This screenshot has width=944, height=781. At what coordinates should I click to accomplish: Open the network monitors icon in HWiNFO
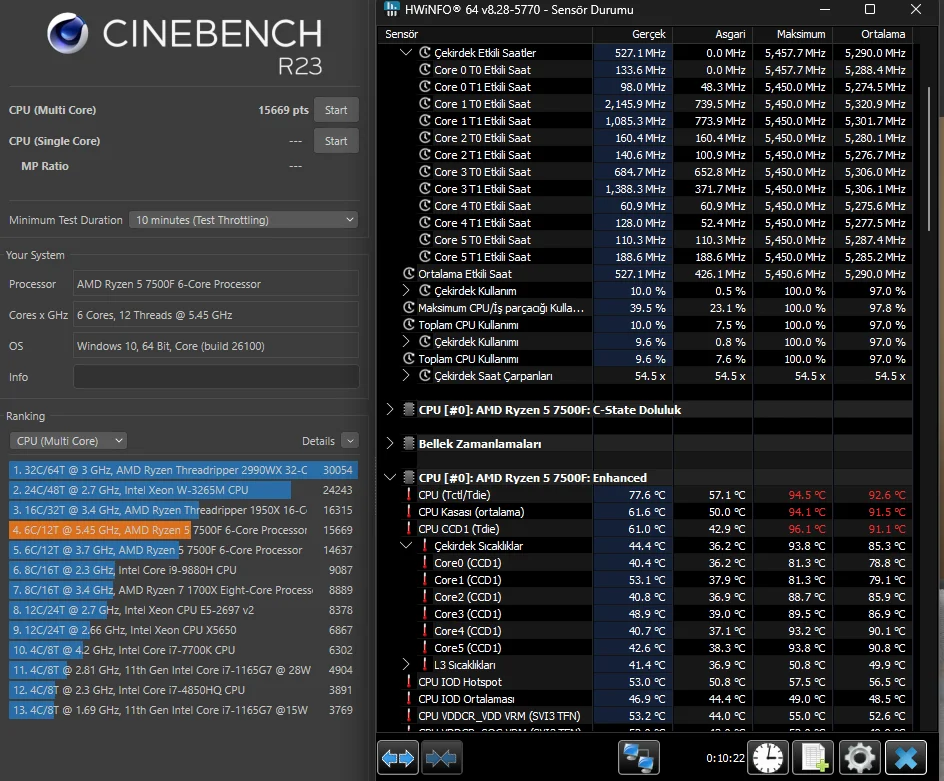(639, 758)
